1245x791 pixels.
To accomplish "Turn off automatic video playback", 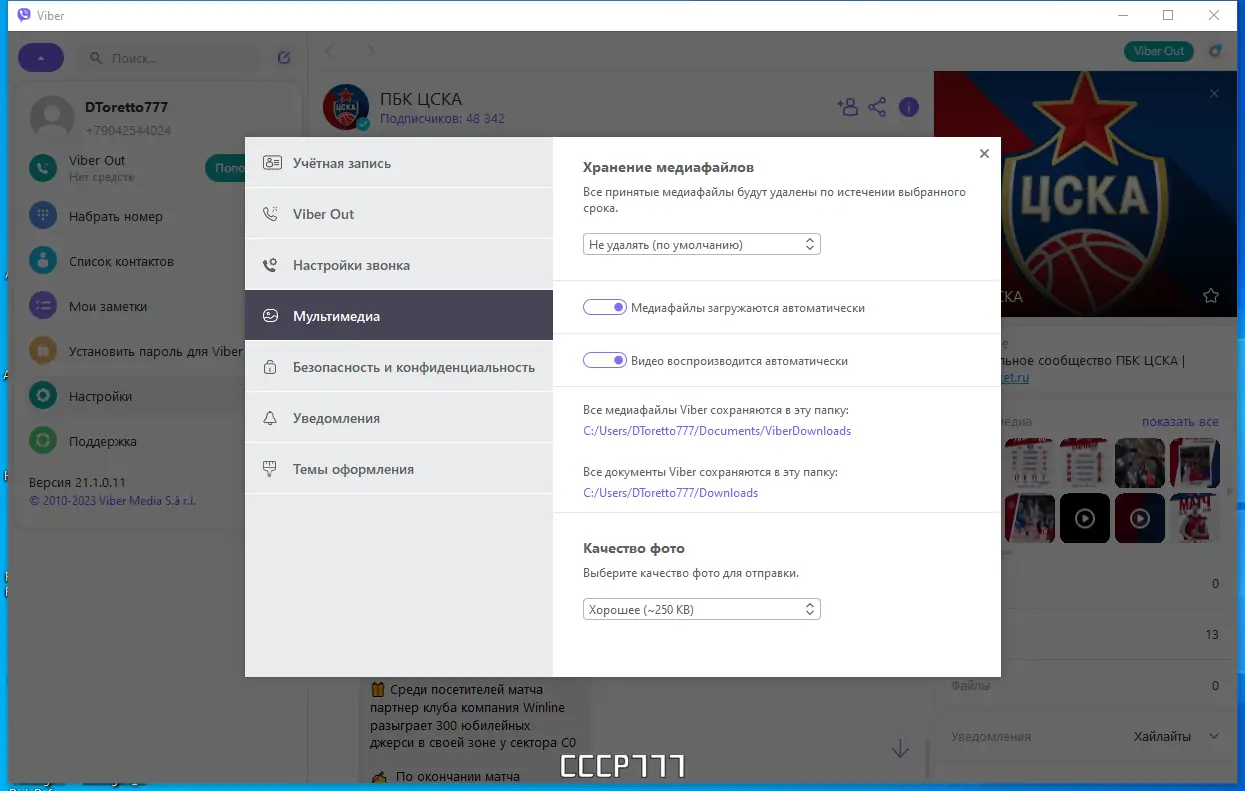I will click(605, 360).
